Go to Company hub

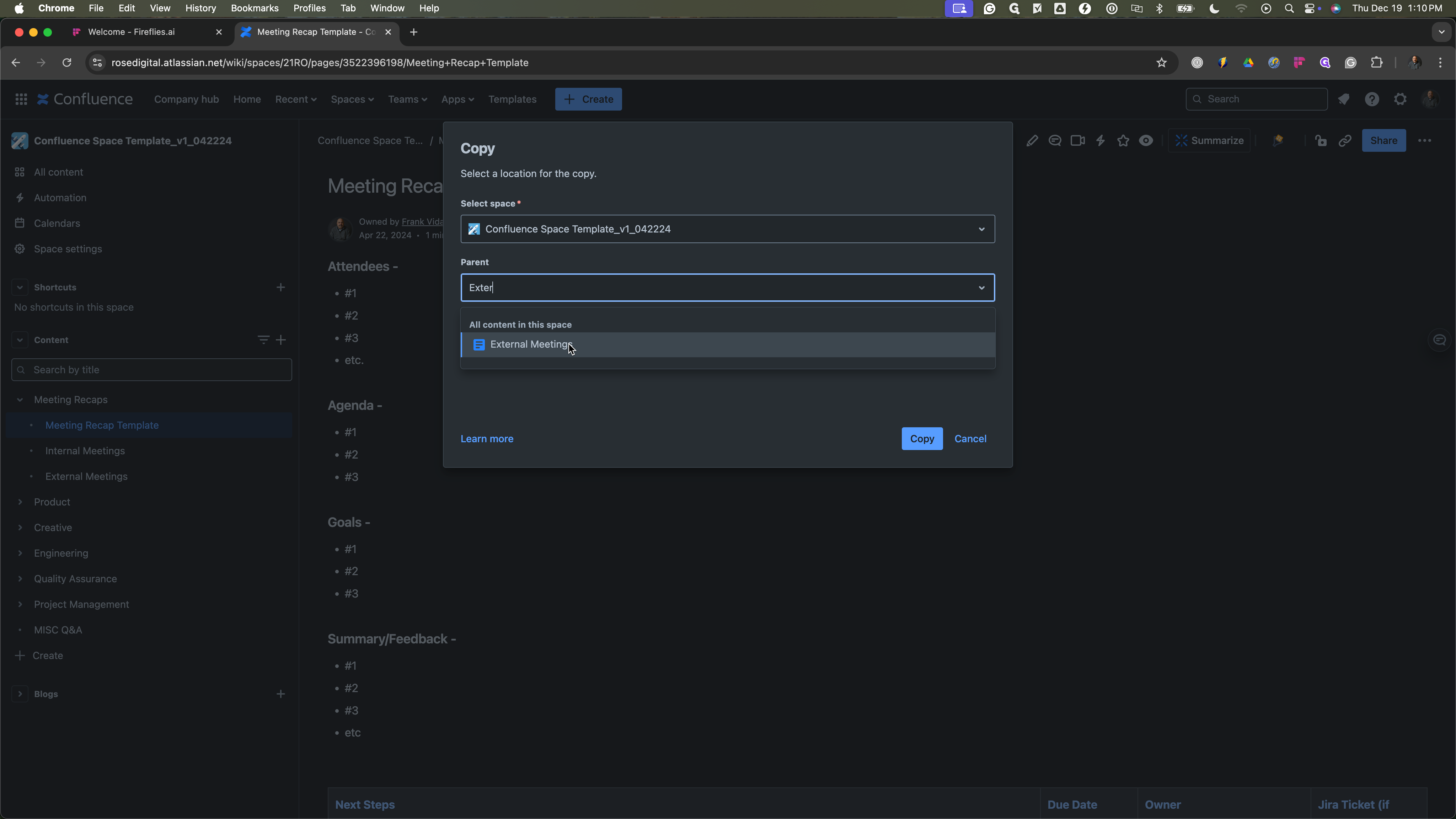187,100
